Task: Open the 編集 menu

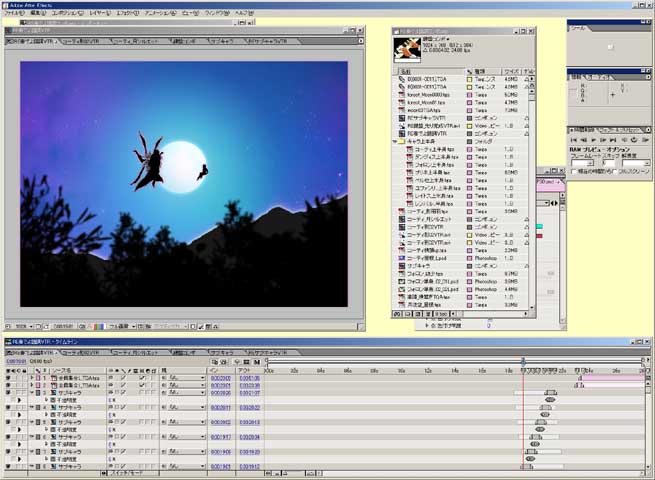Action: (x=37, y=13)
